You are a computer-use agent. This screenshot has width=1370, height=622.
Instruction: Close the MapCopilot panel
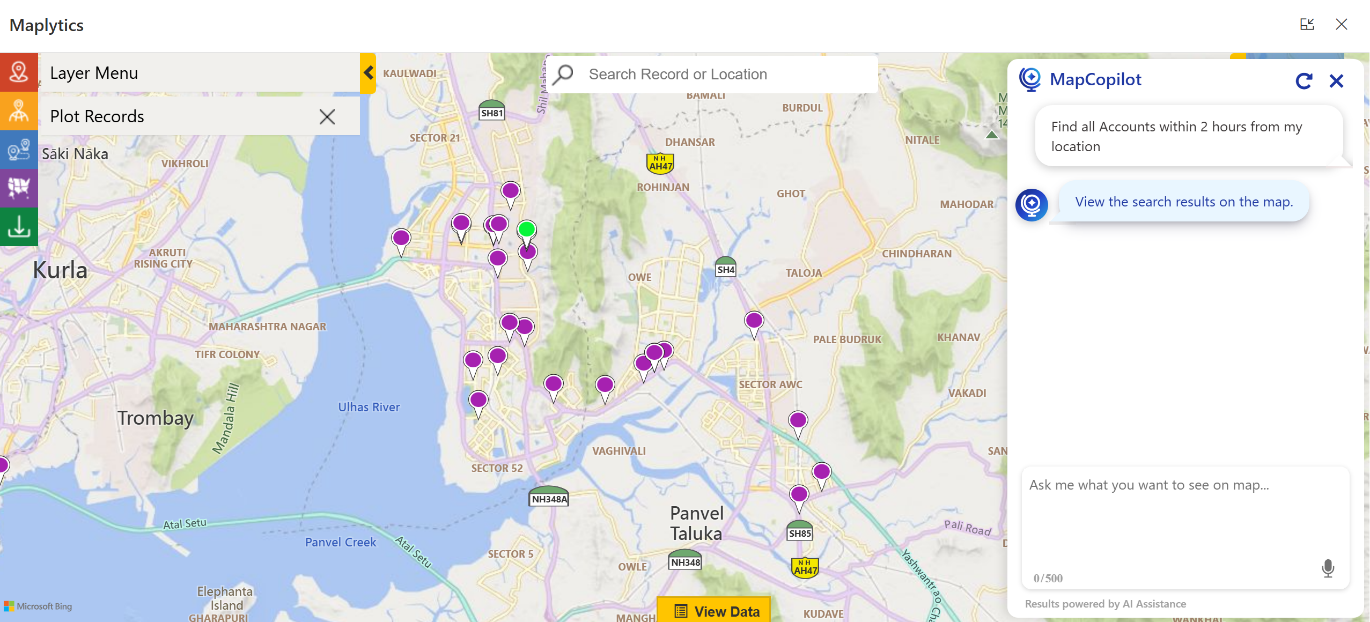point(1336,81)
